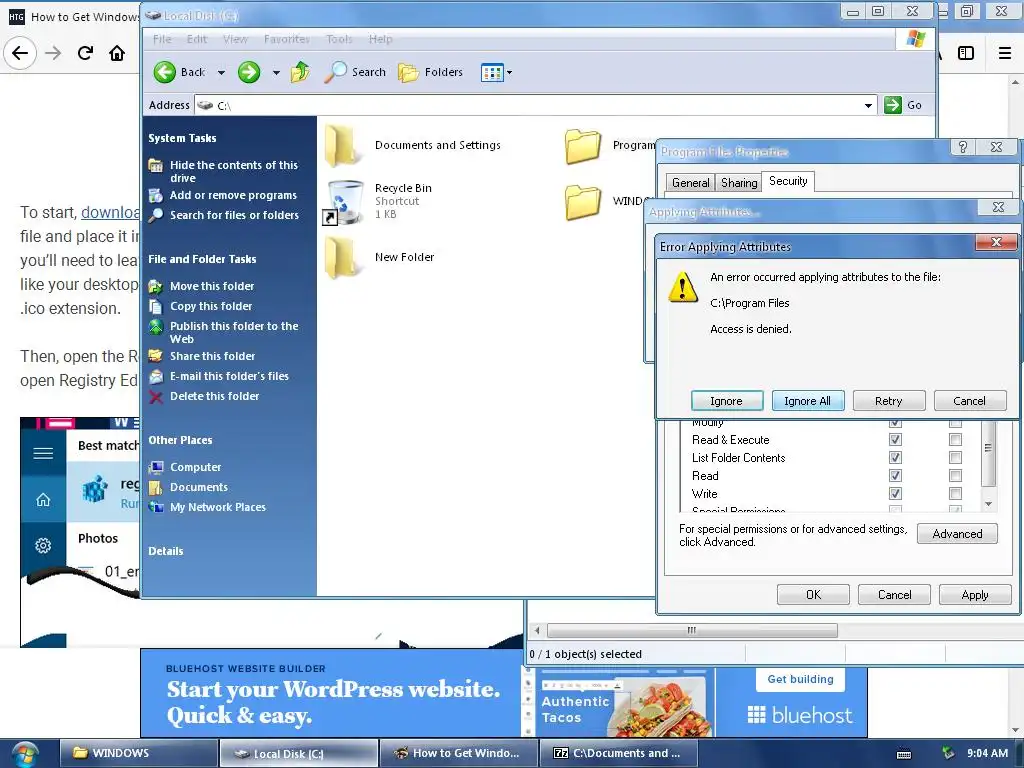The height and width of the screenshot is (768, 1024).
Task: Click the permissions list scroll down arrow
Action: [988, 504]
